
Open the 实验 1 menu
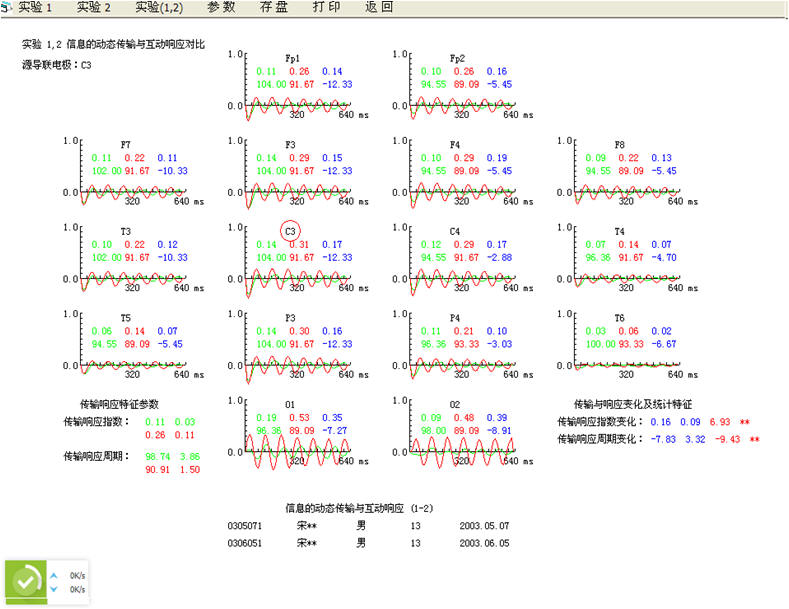point(35,8)
